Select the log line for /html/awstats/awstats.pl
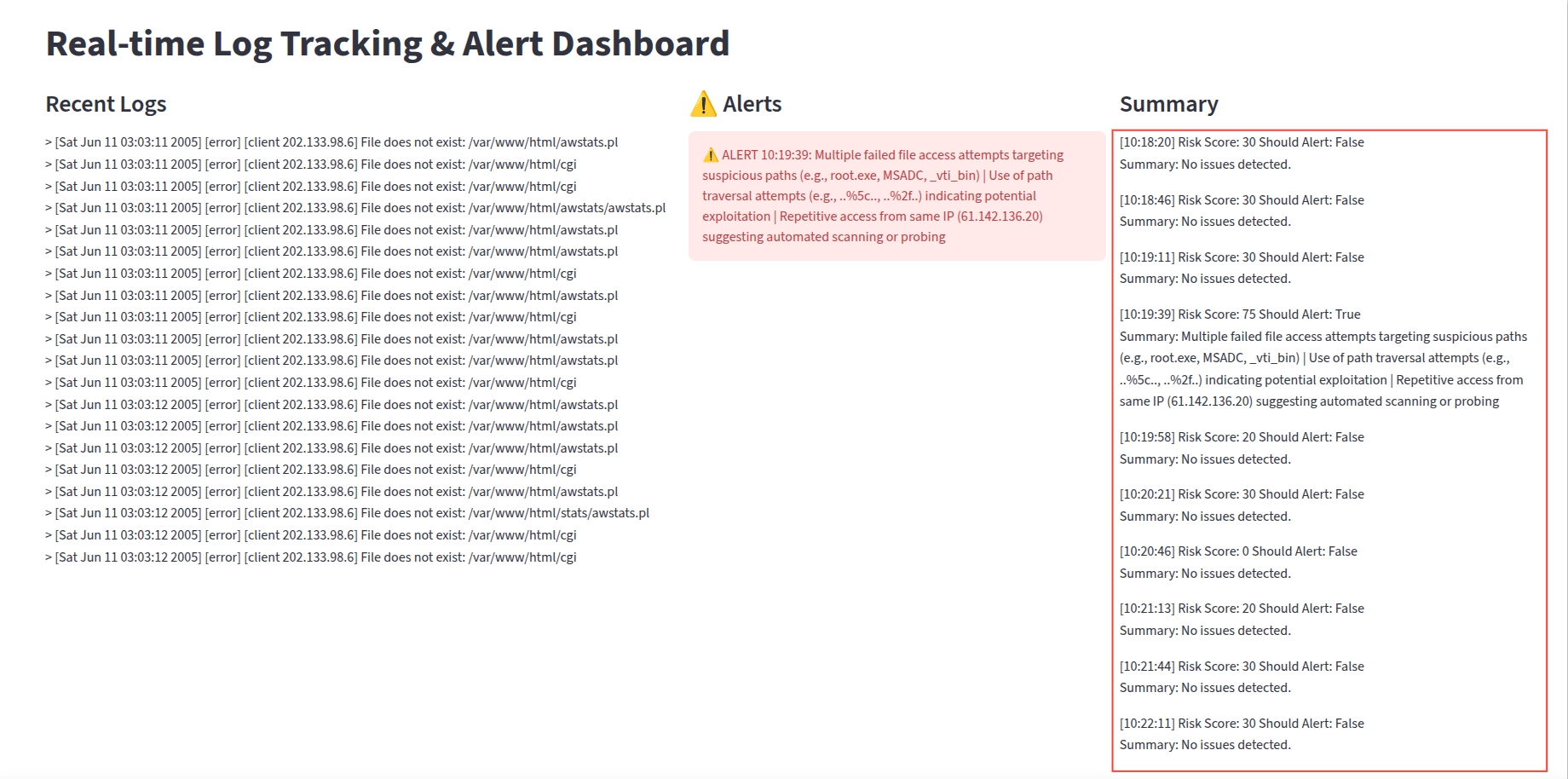The width and height of the screenshot is (1568, 779). pos(355,208)
